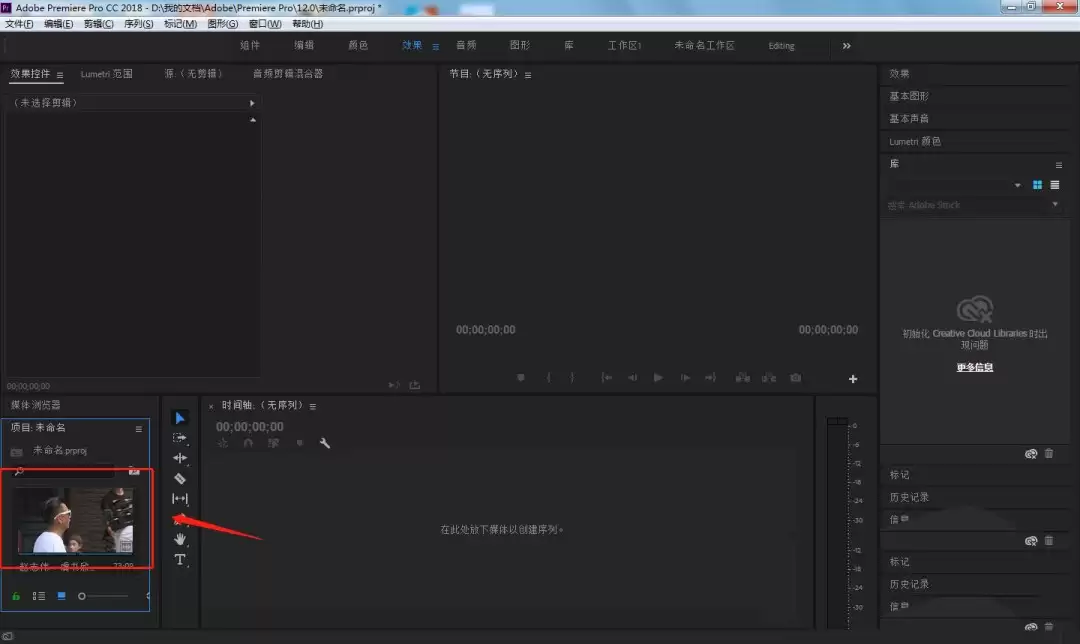Screen dimensions: 1080x644
Task: Select the Slip tool
Action: click(180, 499)
